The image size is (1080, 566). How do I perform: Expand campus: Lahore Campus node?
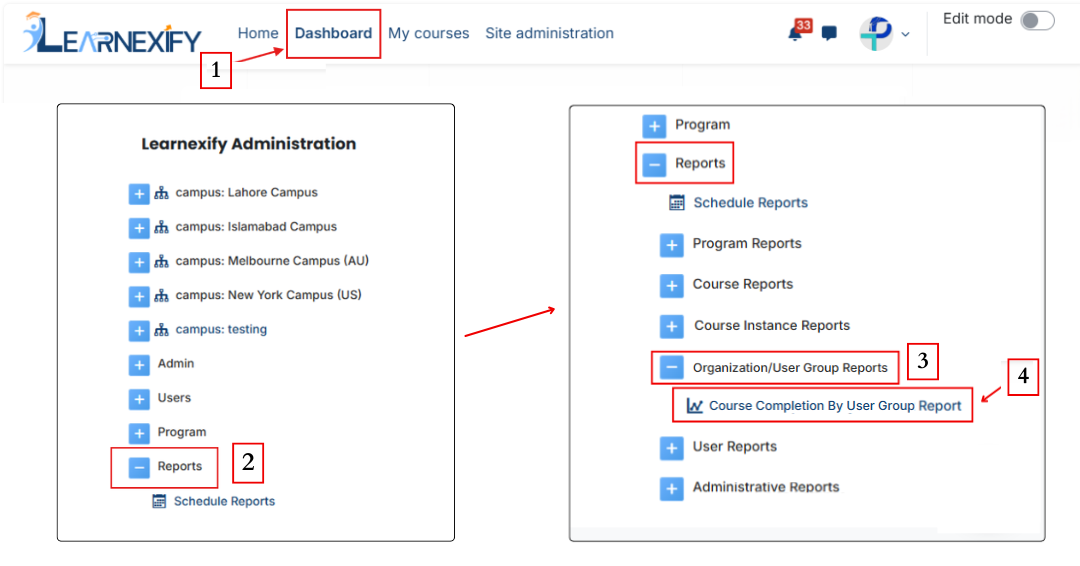(139, 194)
